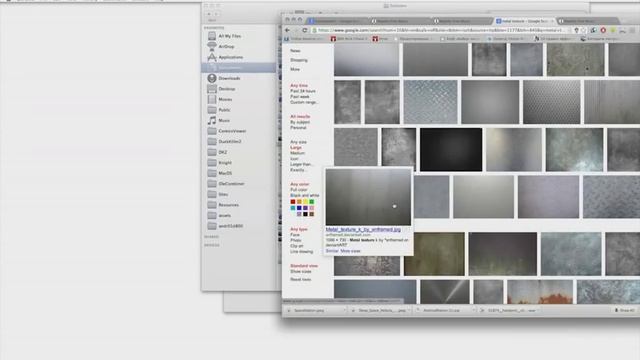The width and height of the screenshot is (640, 360).
Task: Reload the Google search page
Action: (x=304, y=30)
